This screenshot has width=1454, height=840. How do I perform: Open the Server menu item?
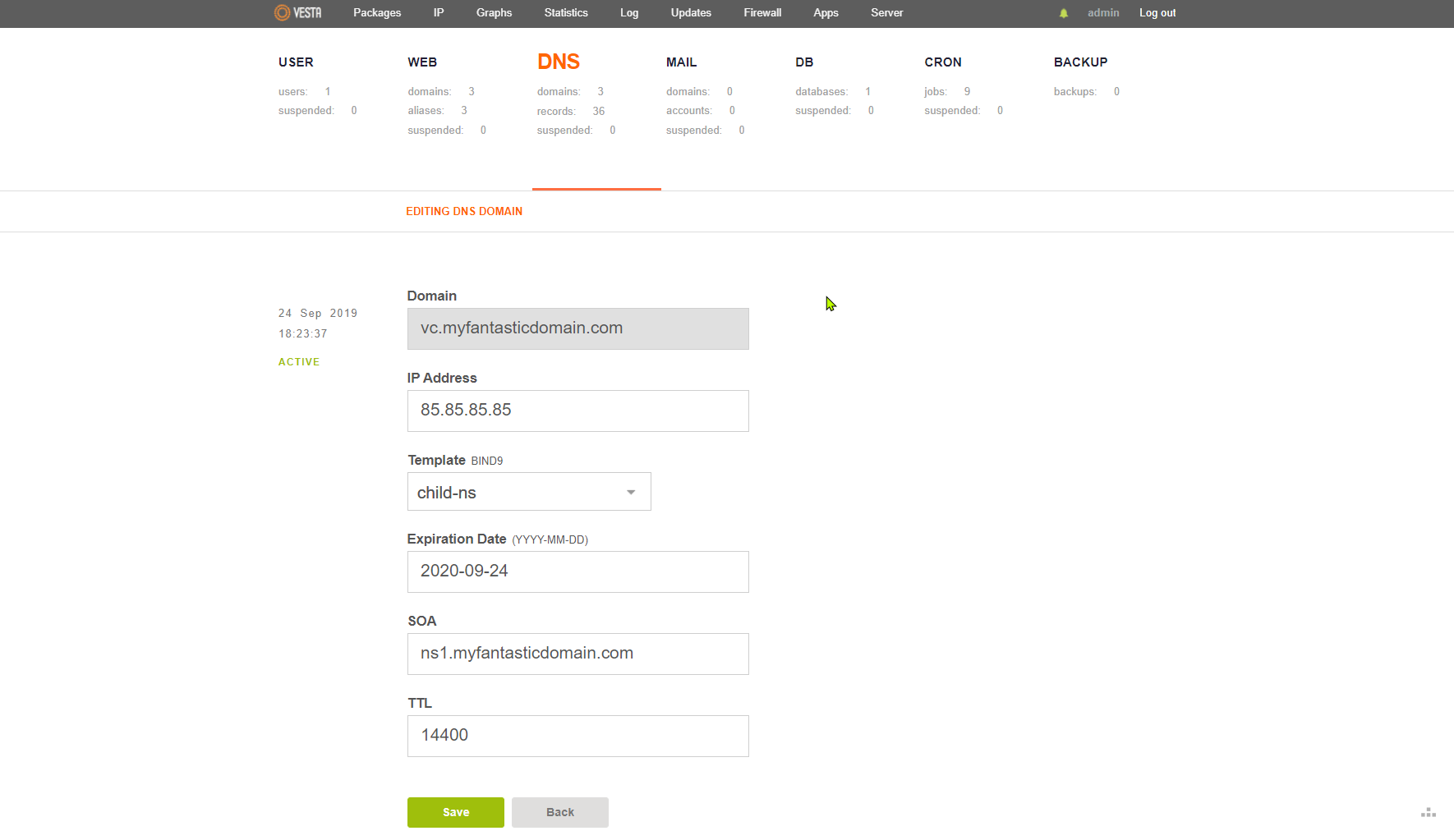pos(886,12)
